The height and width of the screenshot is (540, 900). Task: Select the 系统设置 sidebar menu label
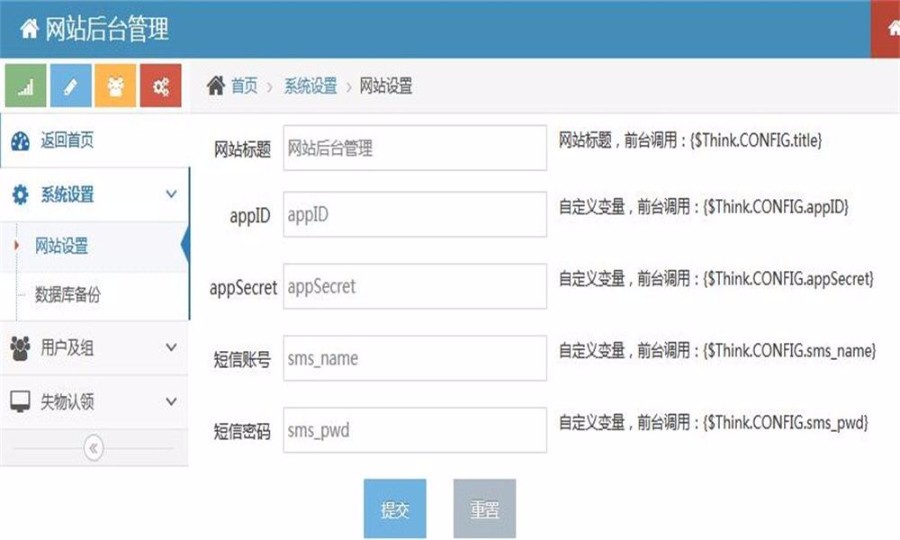point(67,195)
